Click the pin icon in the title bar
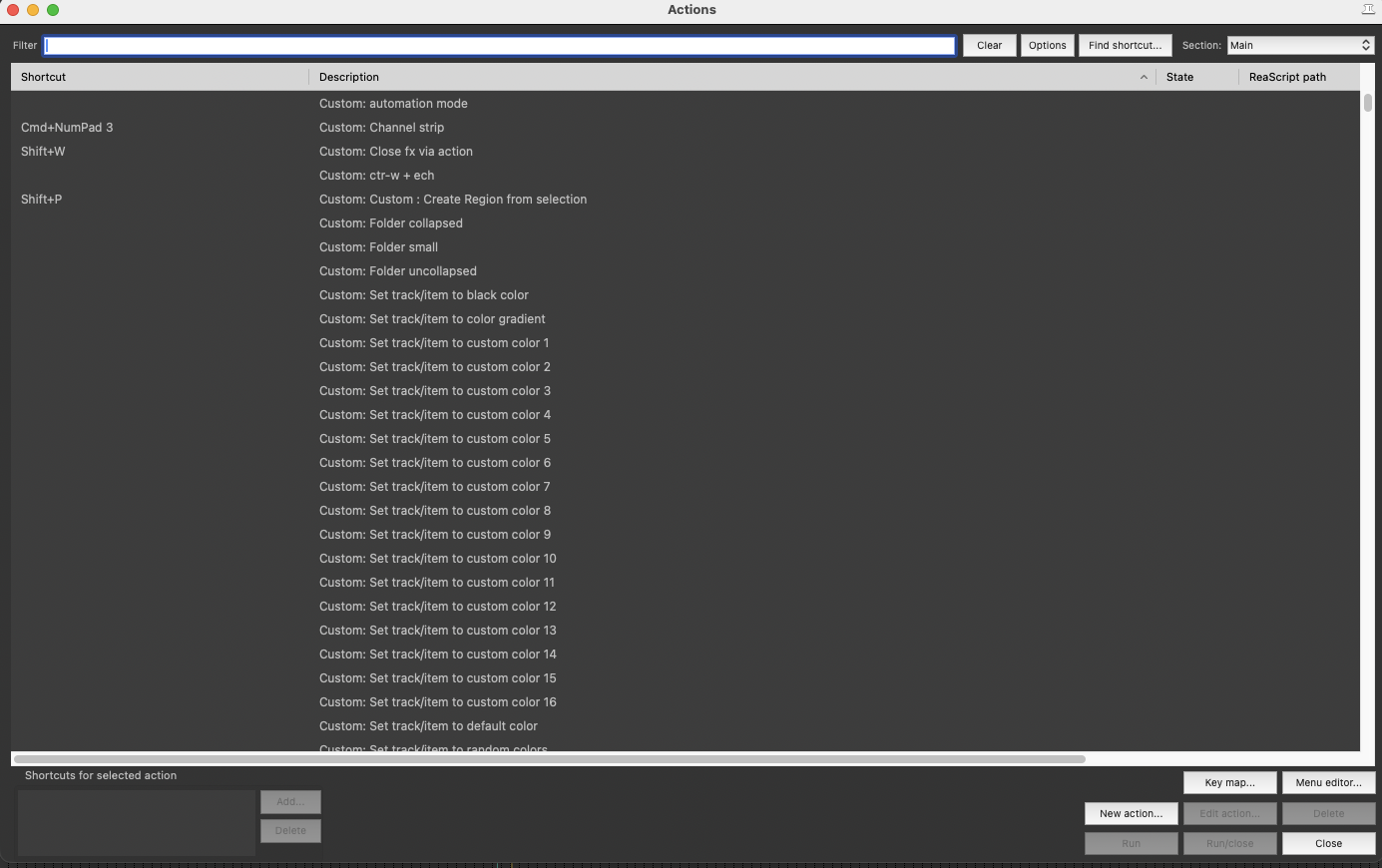The width and height of the screenshot is (1382, 868). 1368,9
